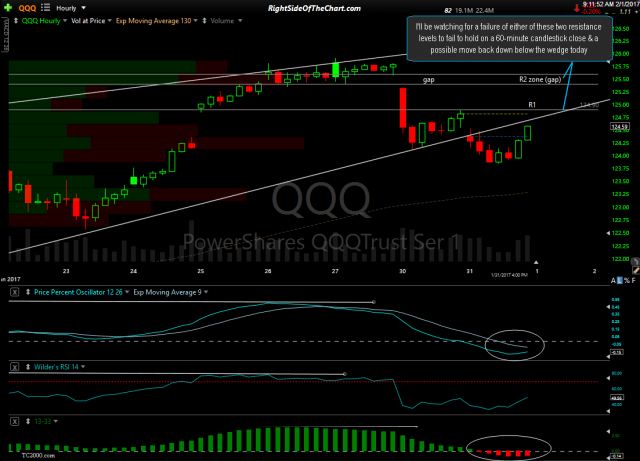
Task: Select the R1 resistance line label
Action: 532,105
